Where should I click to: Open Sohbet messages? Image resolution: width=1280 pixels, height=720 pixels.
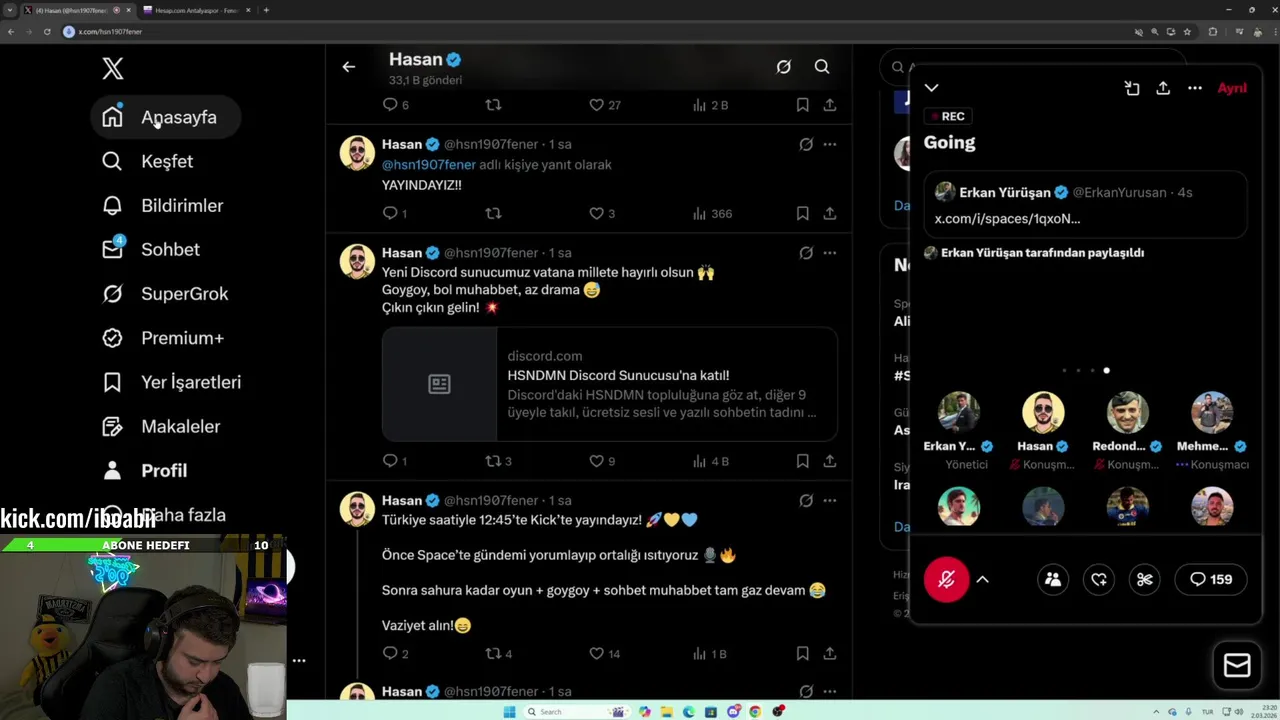pos(151,249)
